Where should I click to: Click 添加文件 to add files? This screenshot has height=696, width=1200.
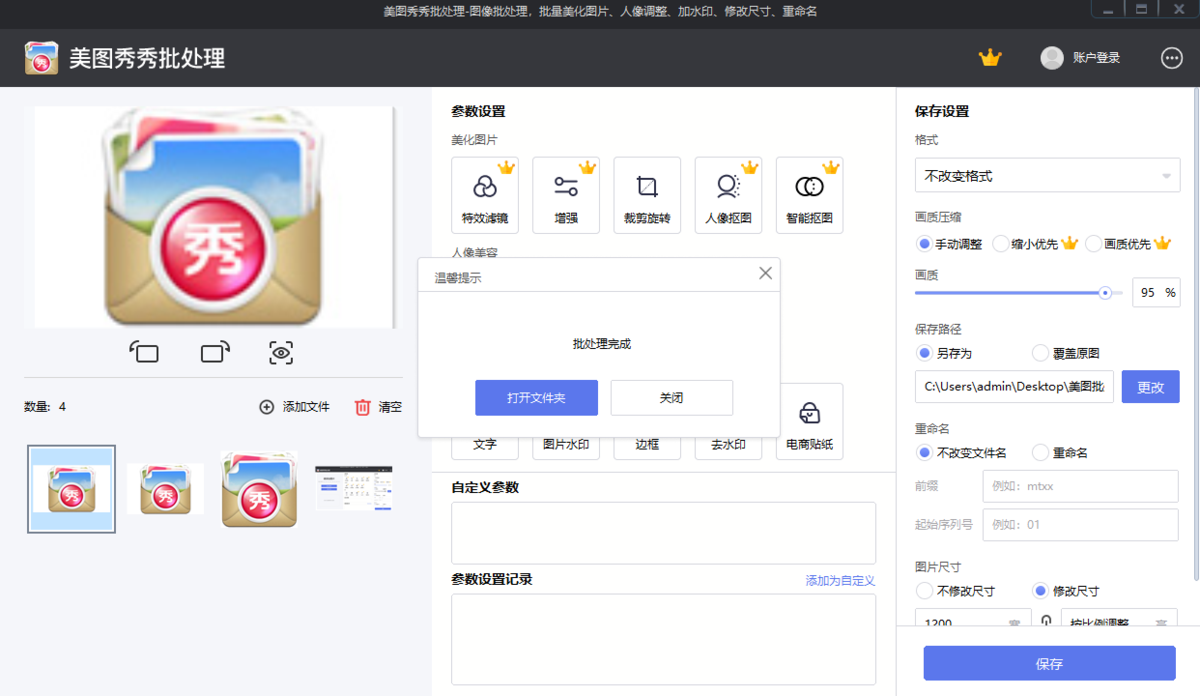coord(295,407)
